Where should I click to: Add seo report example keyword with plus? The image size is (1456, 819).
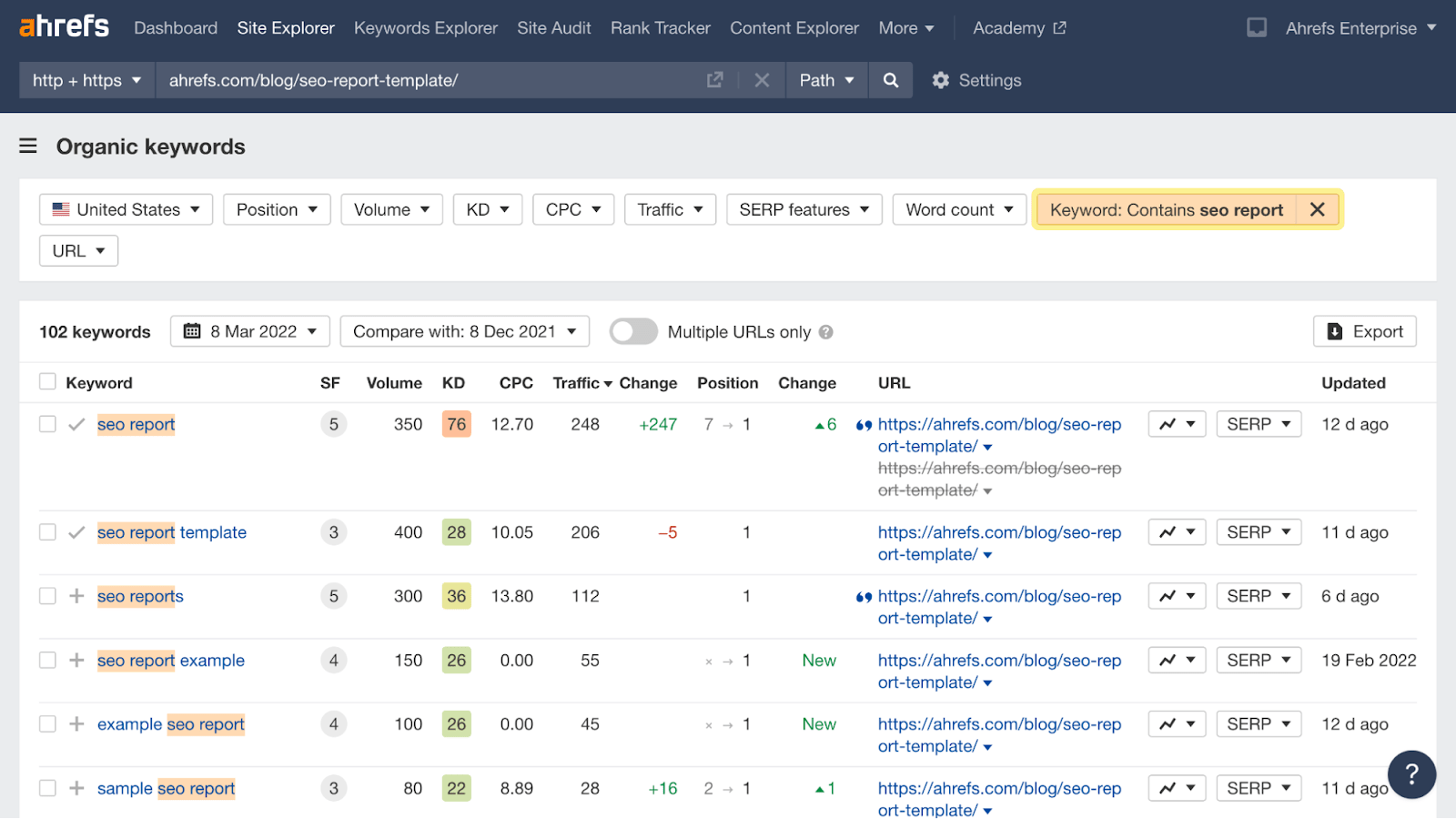click(76, 660)
